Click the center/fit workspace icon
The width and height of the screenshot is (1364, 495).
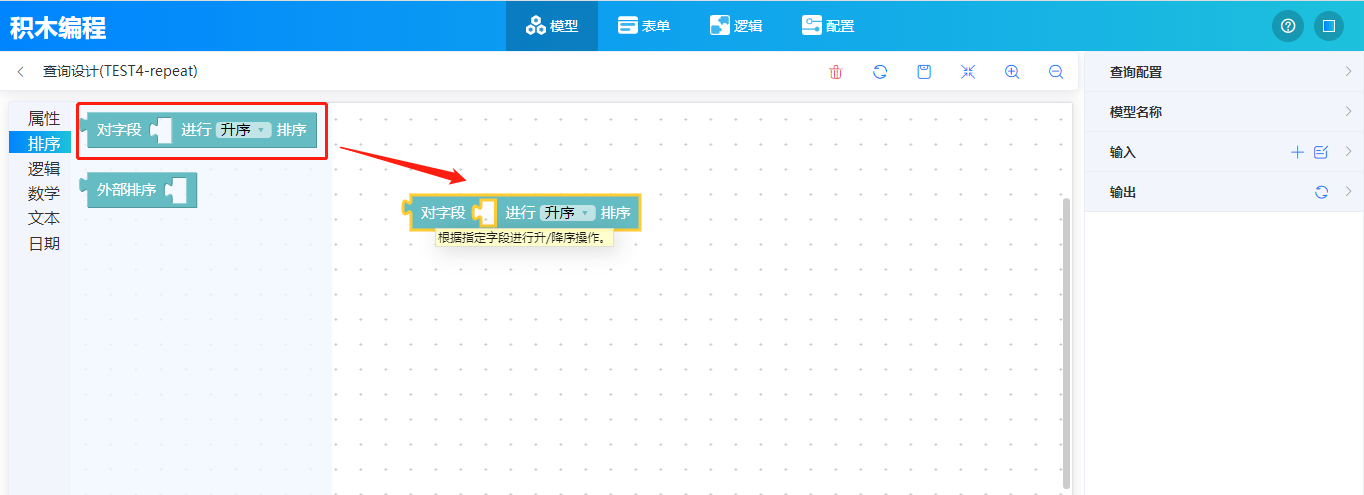(x=968, y=72)
